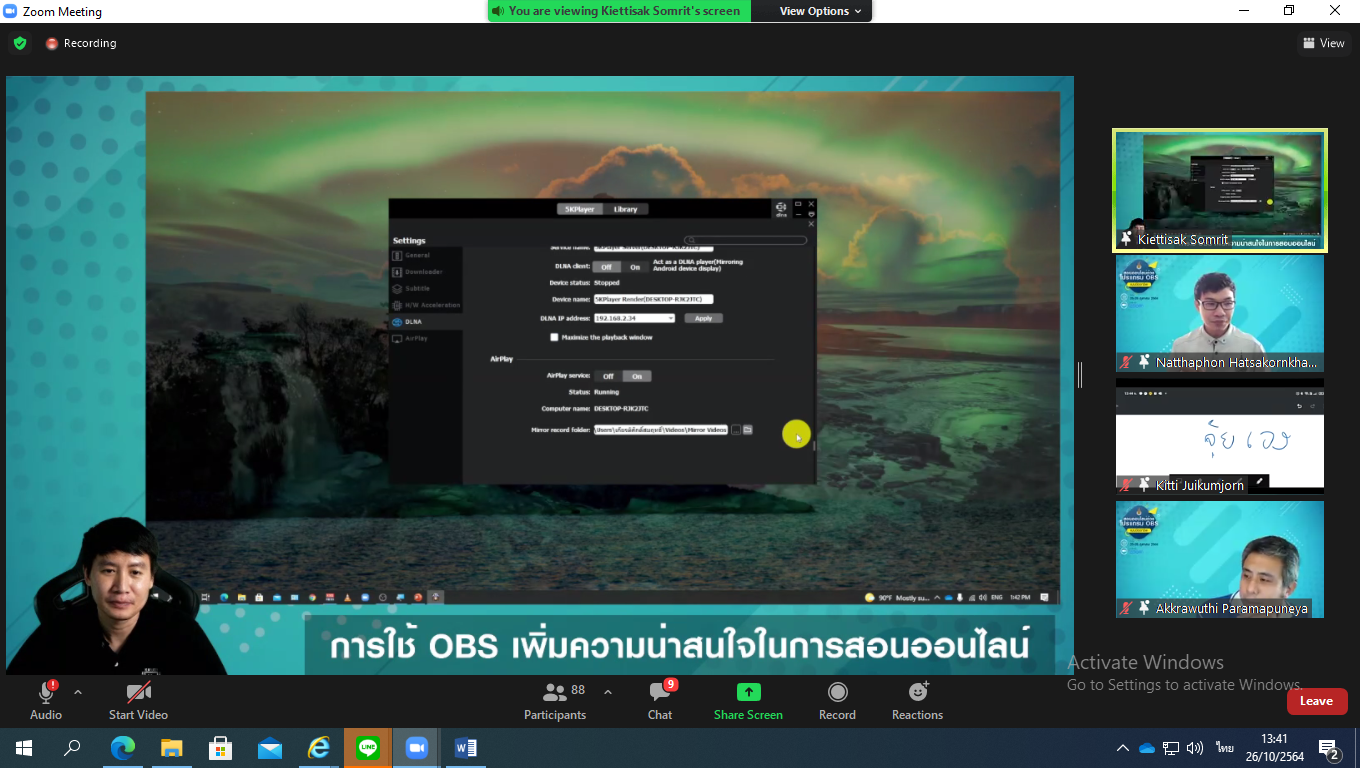Viewport: 1360px width, 768px height.
Task: Turn on camera with Start Video
Action: (138, 700)
